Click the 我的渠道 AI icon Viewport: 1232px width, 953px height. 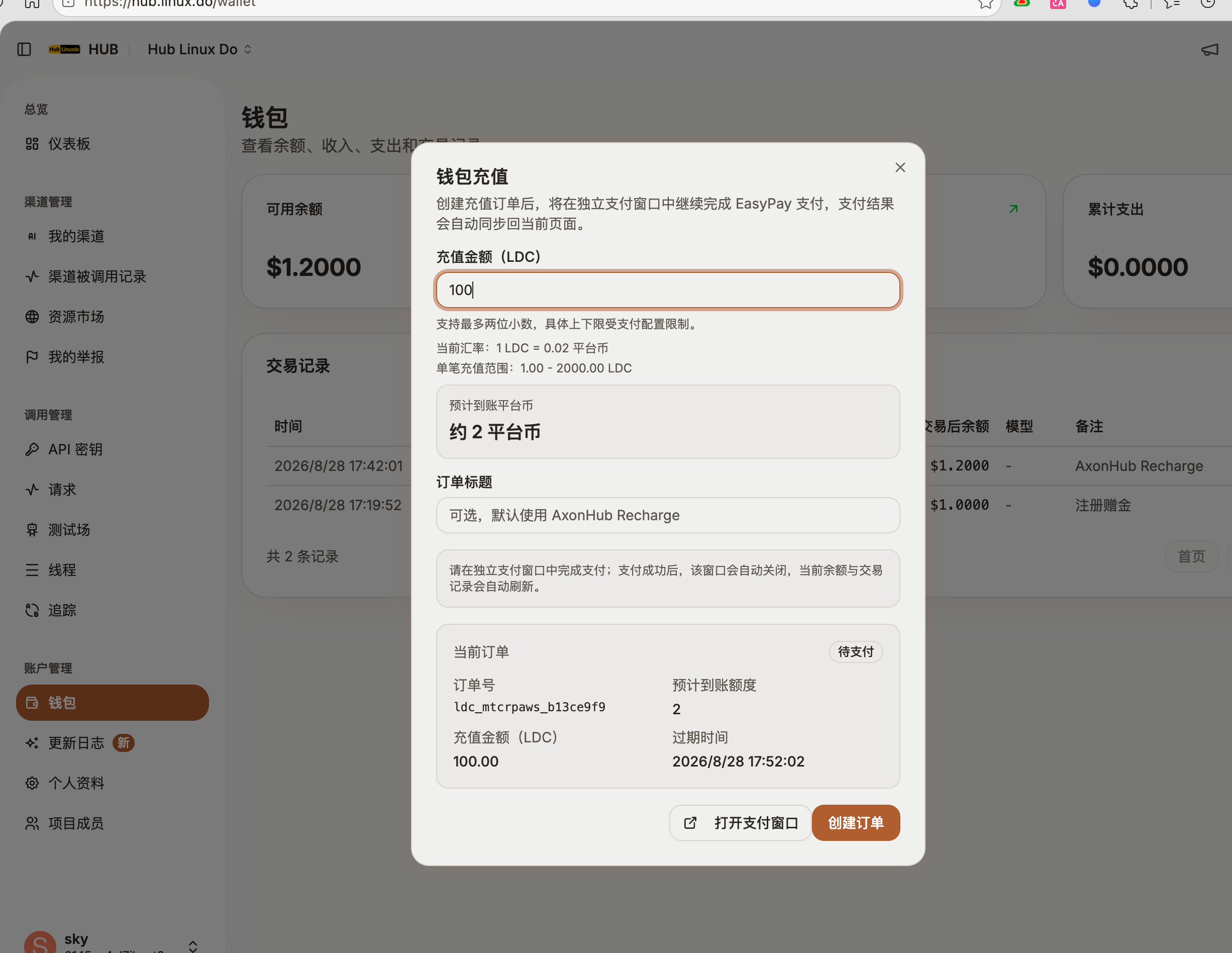click(32, 236)
